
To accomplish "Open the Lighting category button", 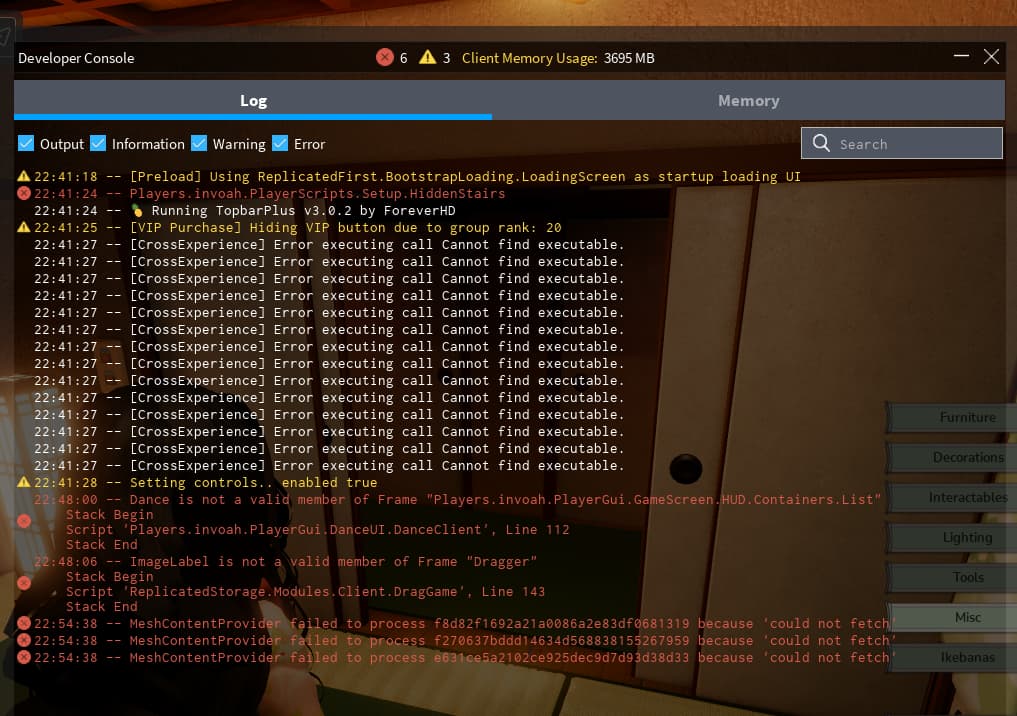I will (952, 538).
